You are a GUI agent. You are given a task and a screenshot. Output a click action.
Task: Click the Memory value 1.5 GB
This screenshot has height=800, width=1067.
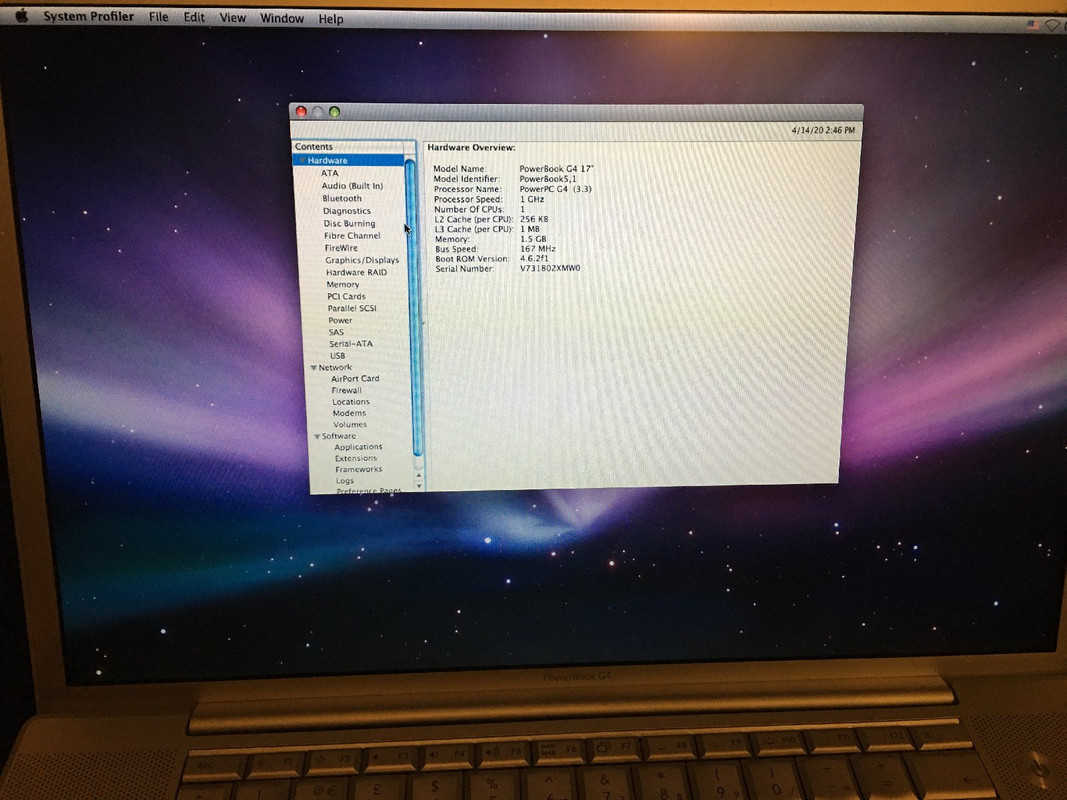pos(533,239)
